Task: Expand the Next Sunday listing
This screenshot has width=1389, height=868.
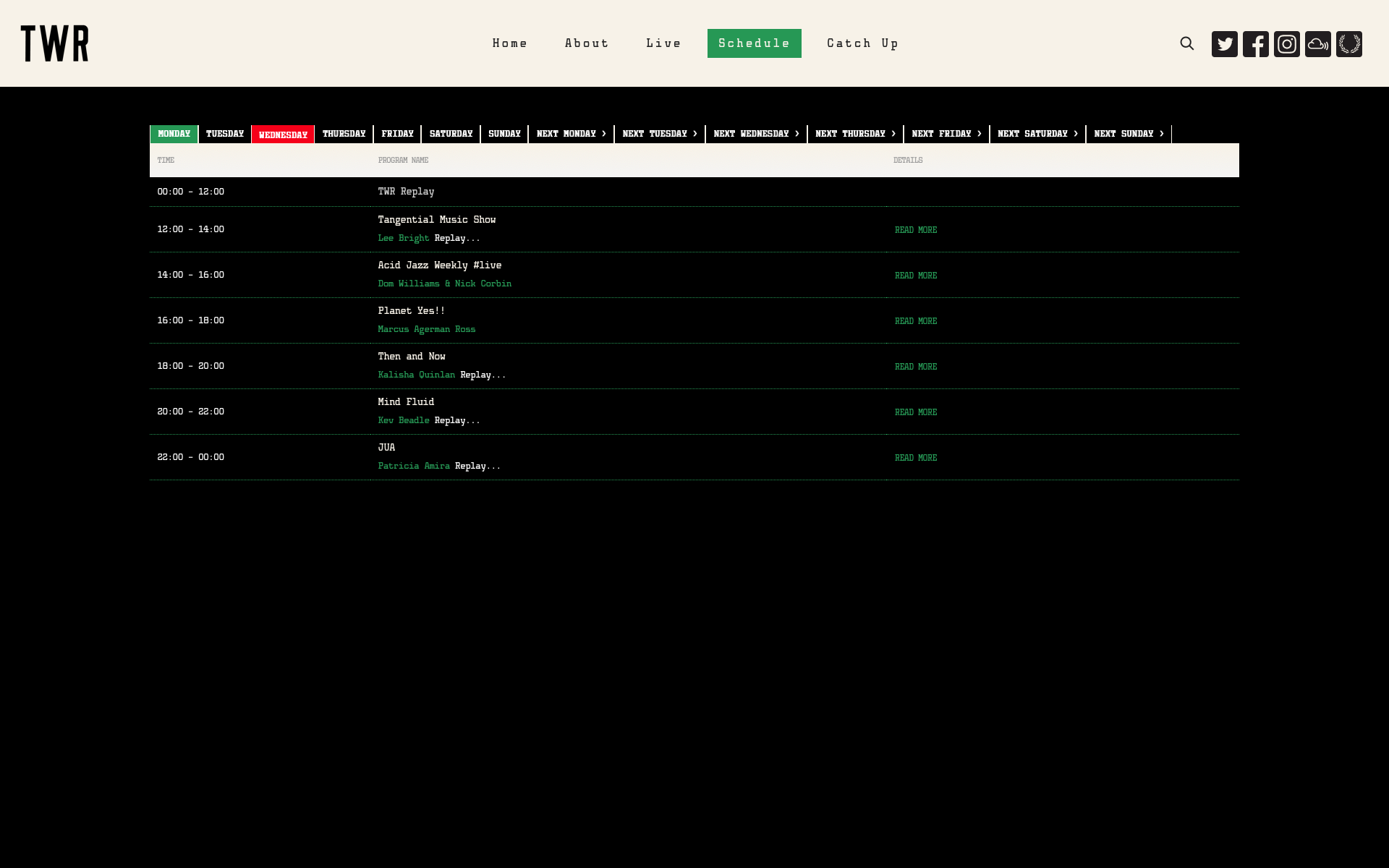Action: [1128, 134]
